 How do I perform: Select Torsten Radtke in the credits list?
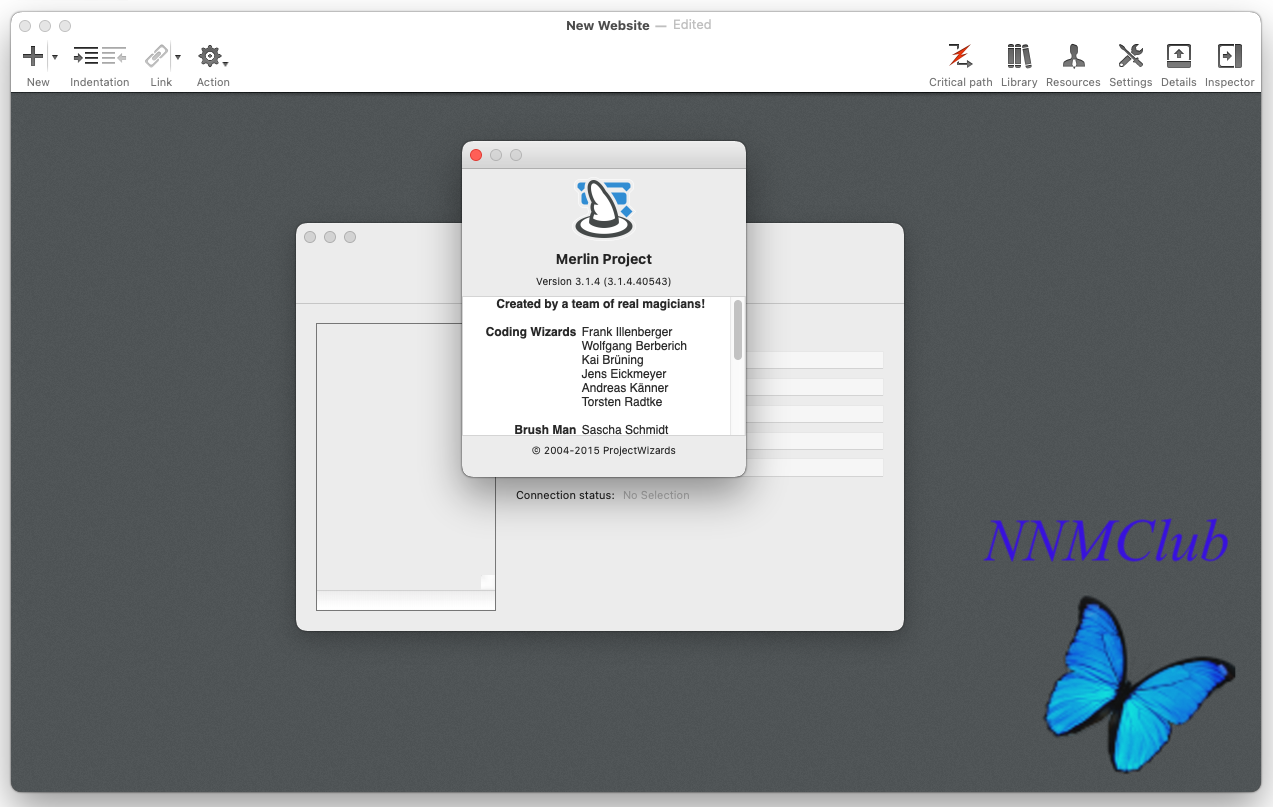point(622,402)
